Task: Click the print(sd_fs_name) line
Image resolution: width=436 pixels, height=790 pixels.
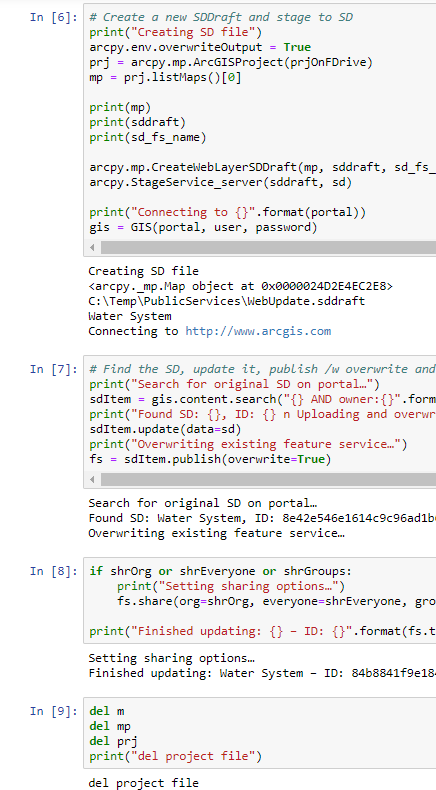Action: pyautogui.click(x=148, y=137)
